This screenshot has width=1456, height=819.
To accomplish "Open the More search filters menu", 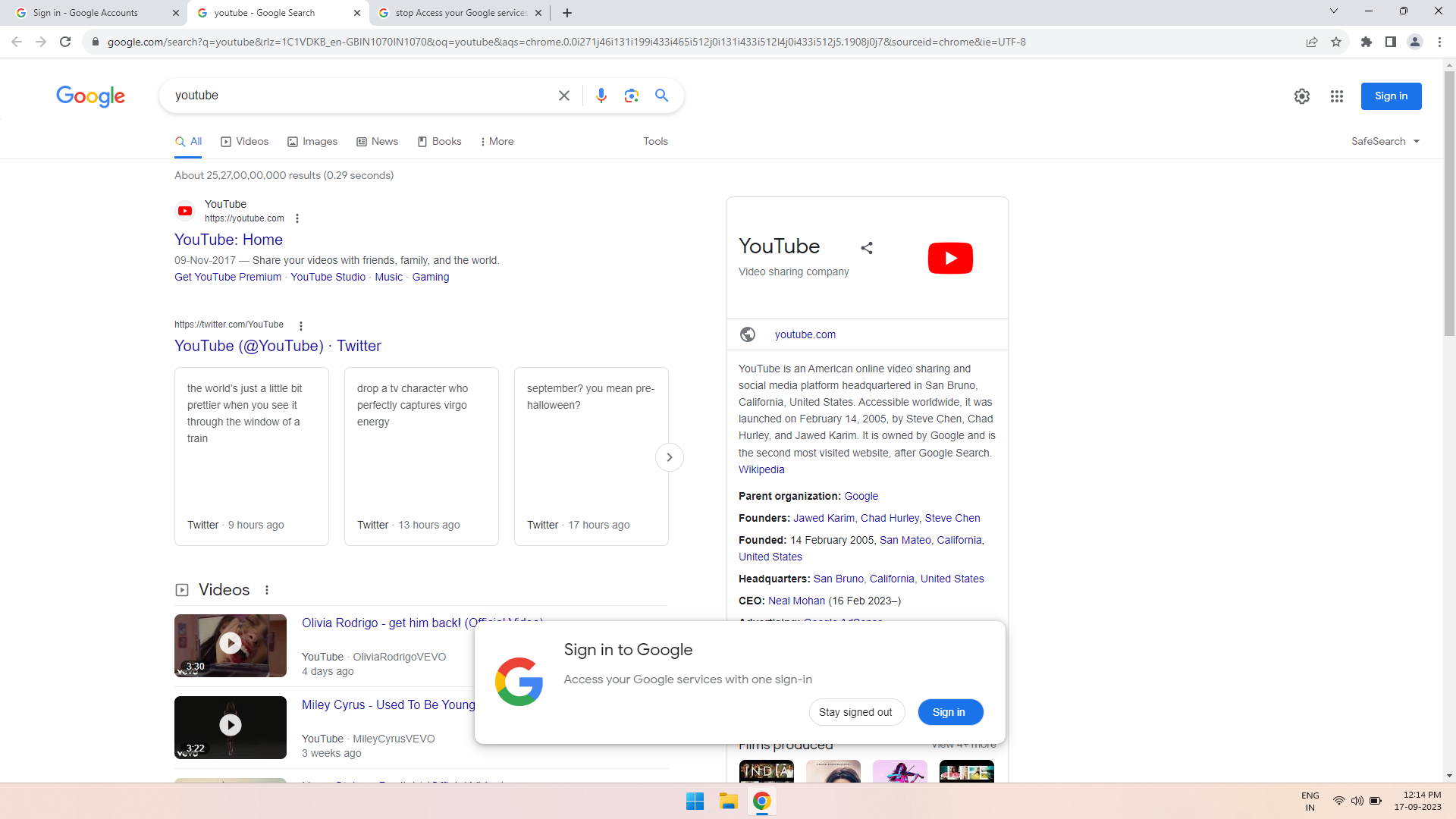I will (497, 141).
